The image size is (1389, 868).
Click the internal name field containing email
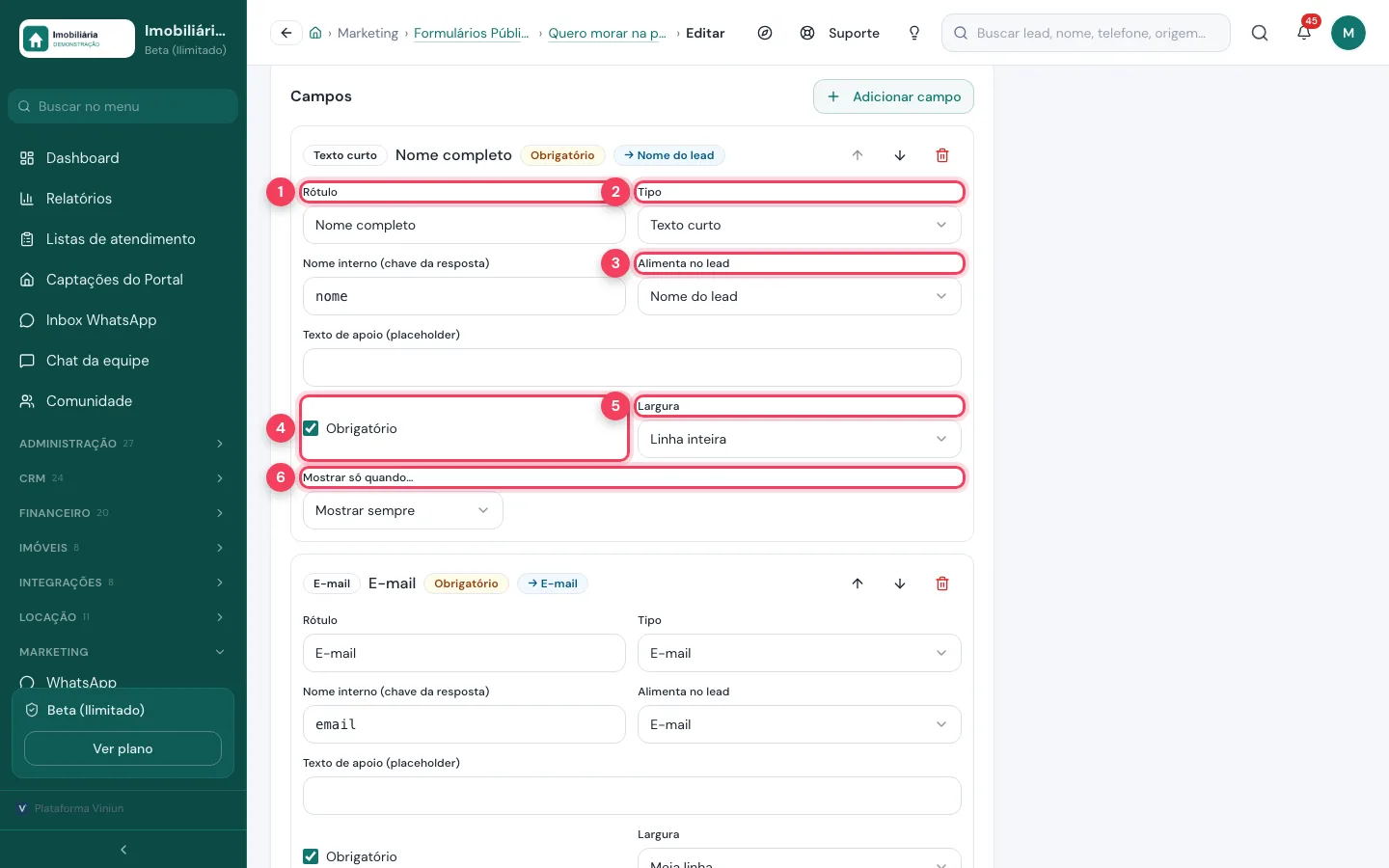pos(464,724)
